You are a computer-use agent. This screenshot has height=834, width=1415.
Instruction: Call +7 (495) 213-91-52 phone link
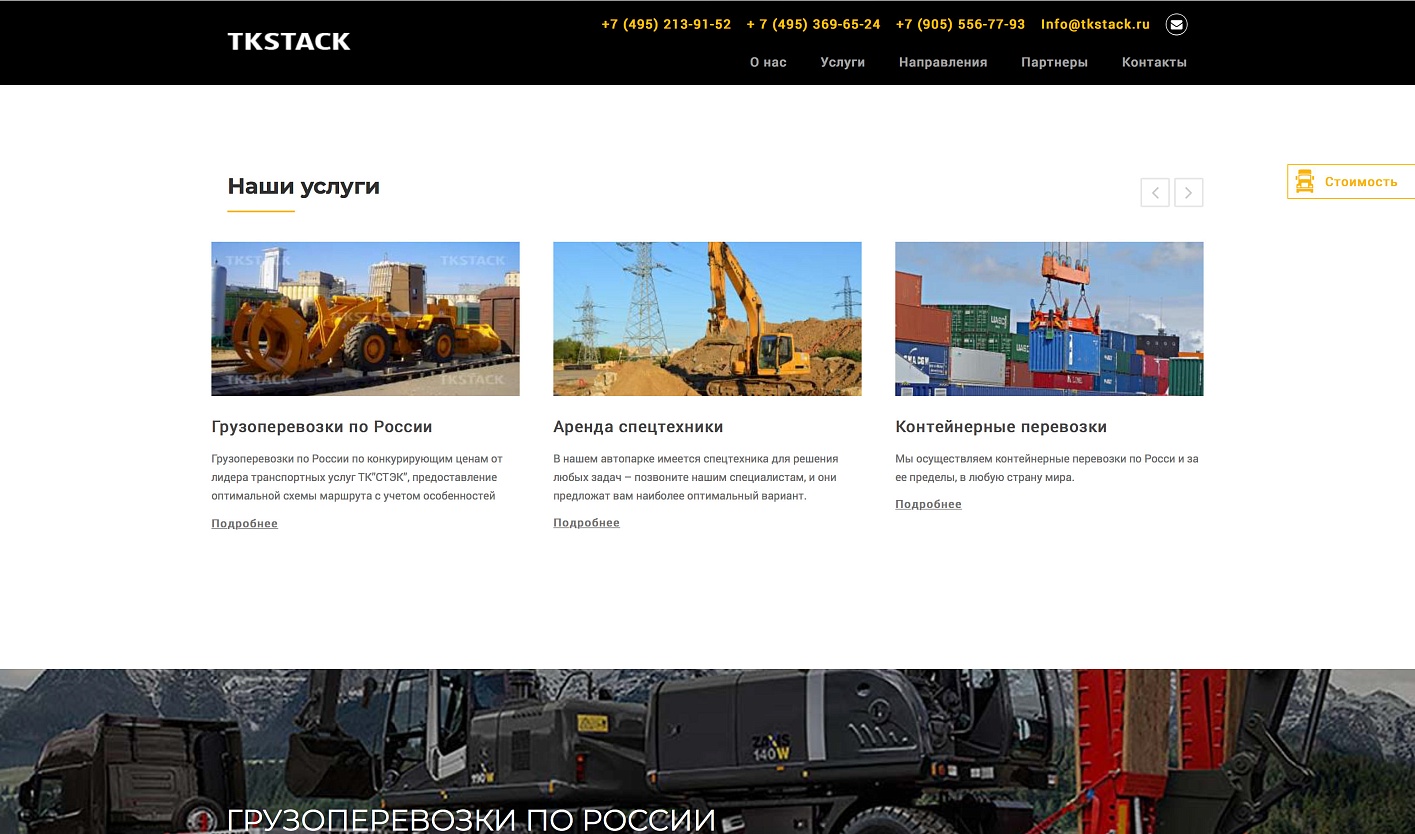666,24
